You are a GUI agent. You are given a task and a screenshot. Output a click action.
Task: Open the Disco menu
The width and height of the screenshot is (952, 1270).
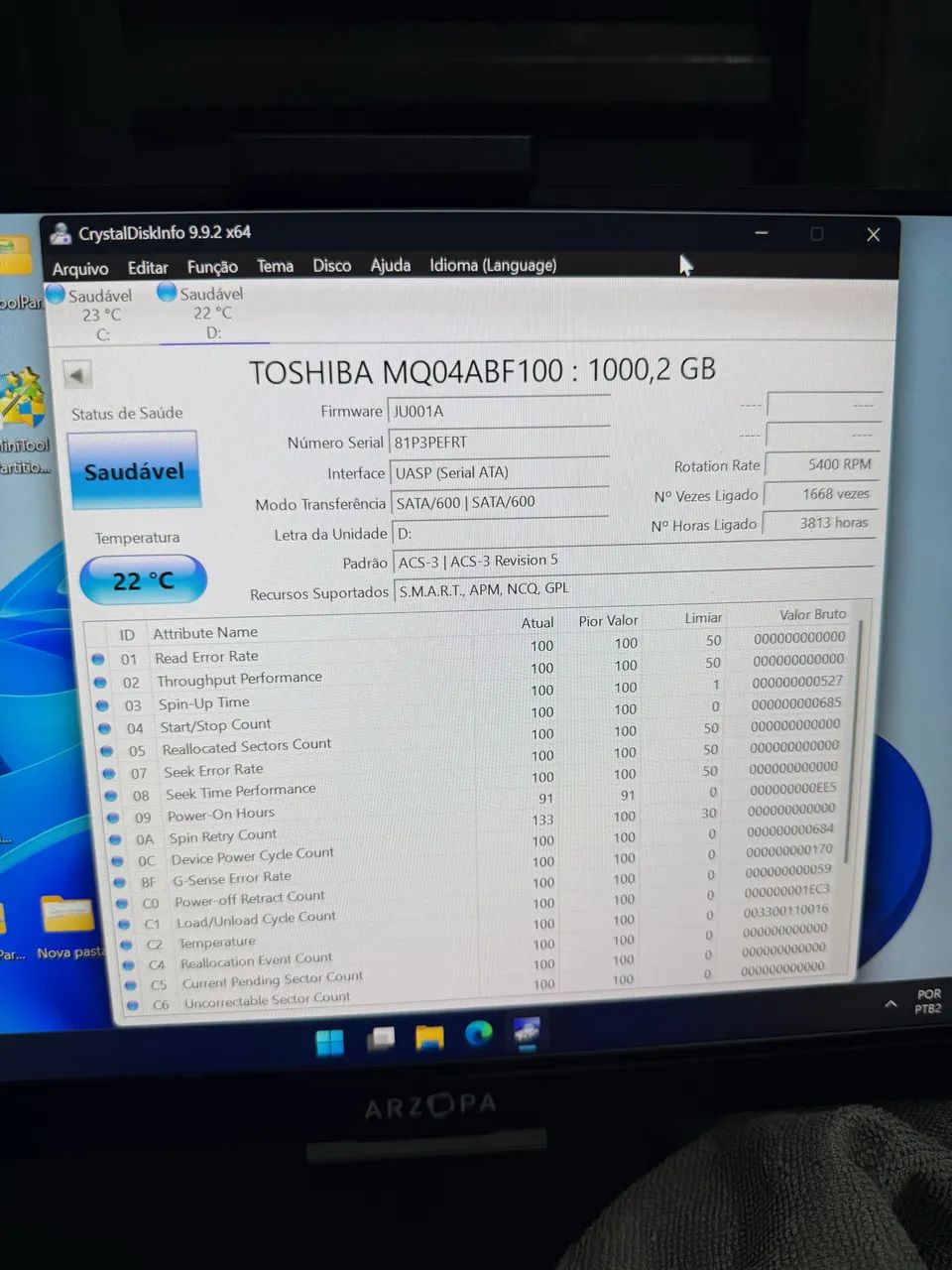(x=332, y=265)
